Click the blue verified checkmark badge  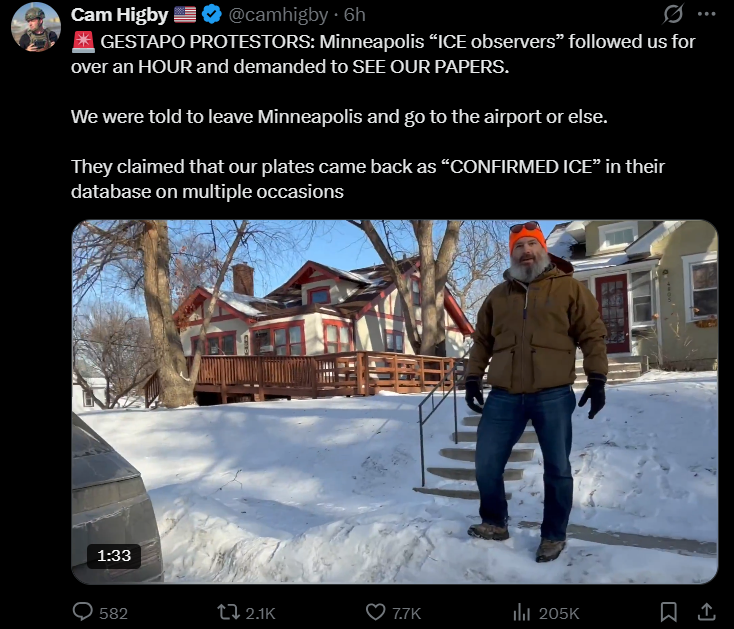click(x=212, y=15)
